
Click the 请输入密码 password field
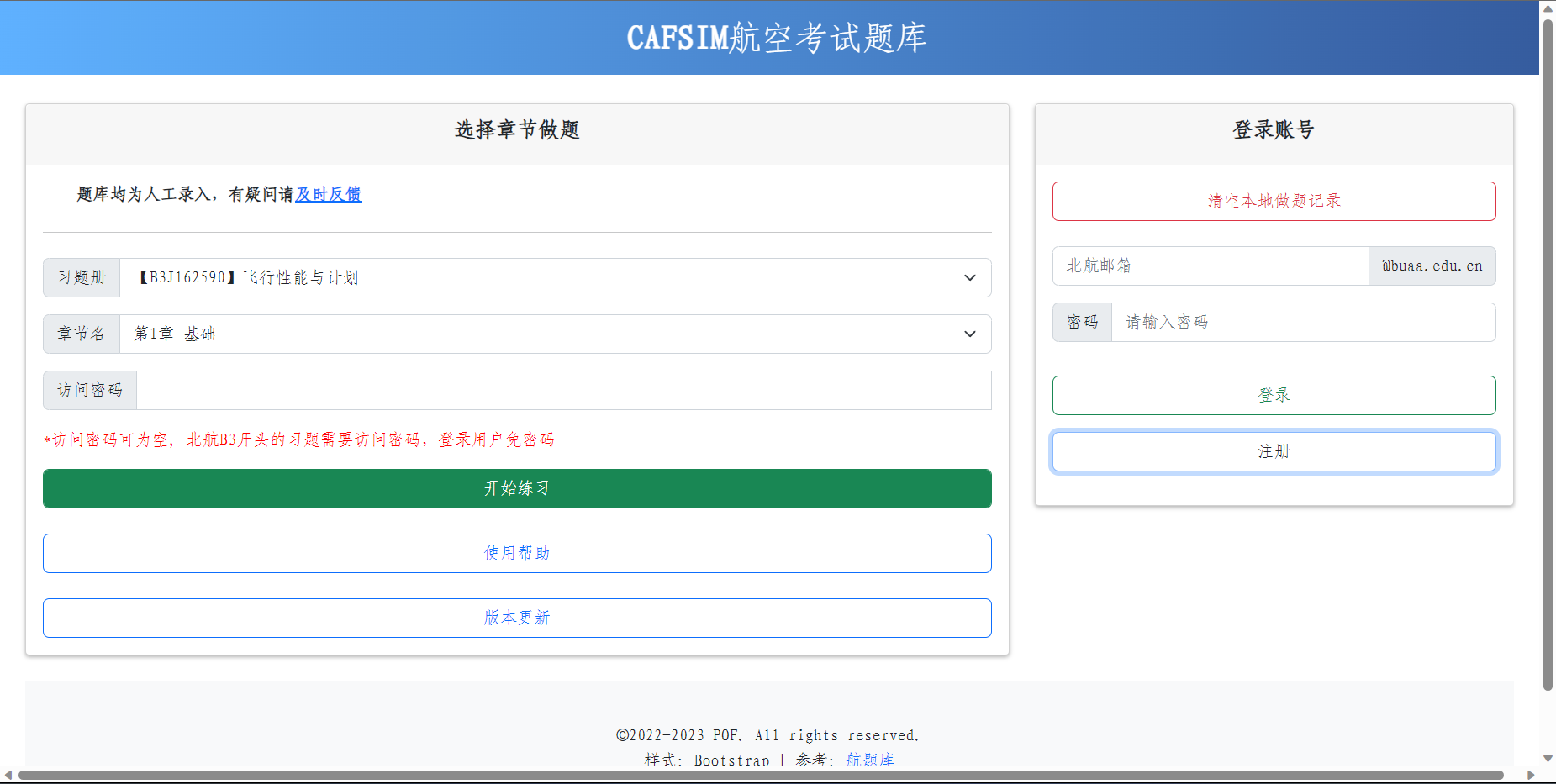click(1303, 322)
